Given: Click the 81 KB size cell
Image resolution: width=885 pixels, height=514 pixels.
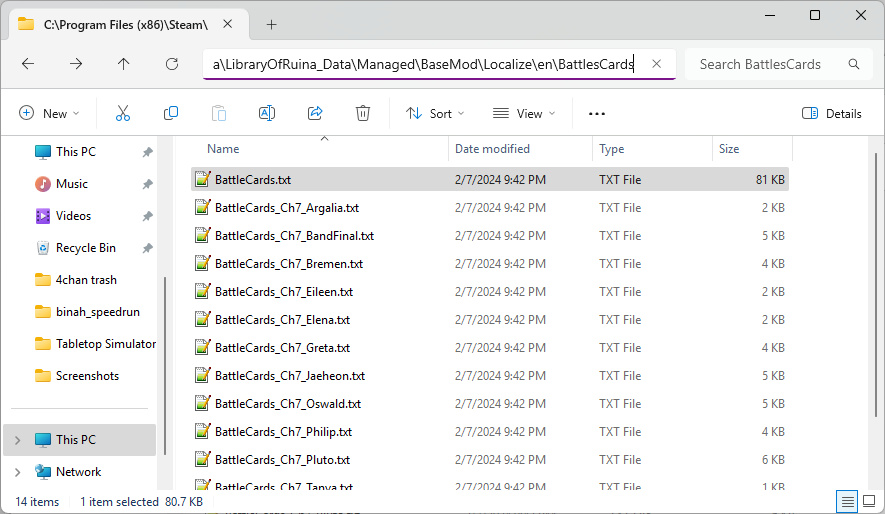Looking at the screenshot, I should tap(770, 179).
